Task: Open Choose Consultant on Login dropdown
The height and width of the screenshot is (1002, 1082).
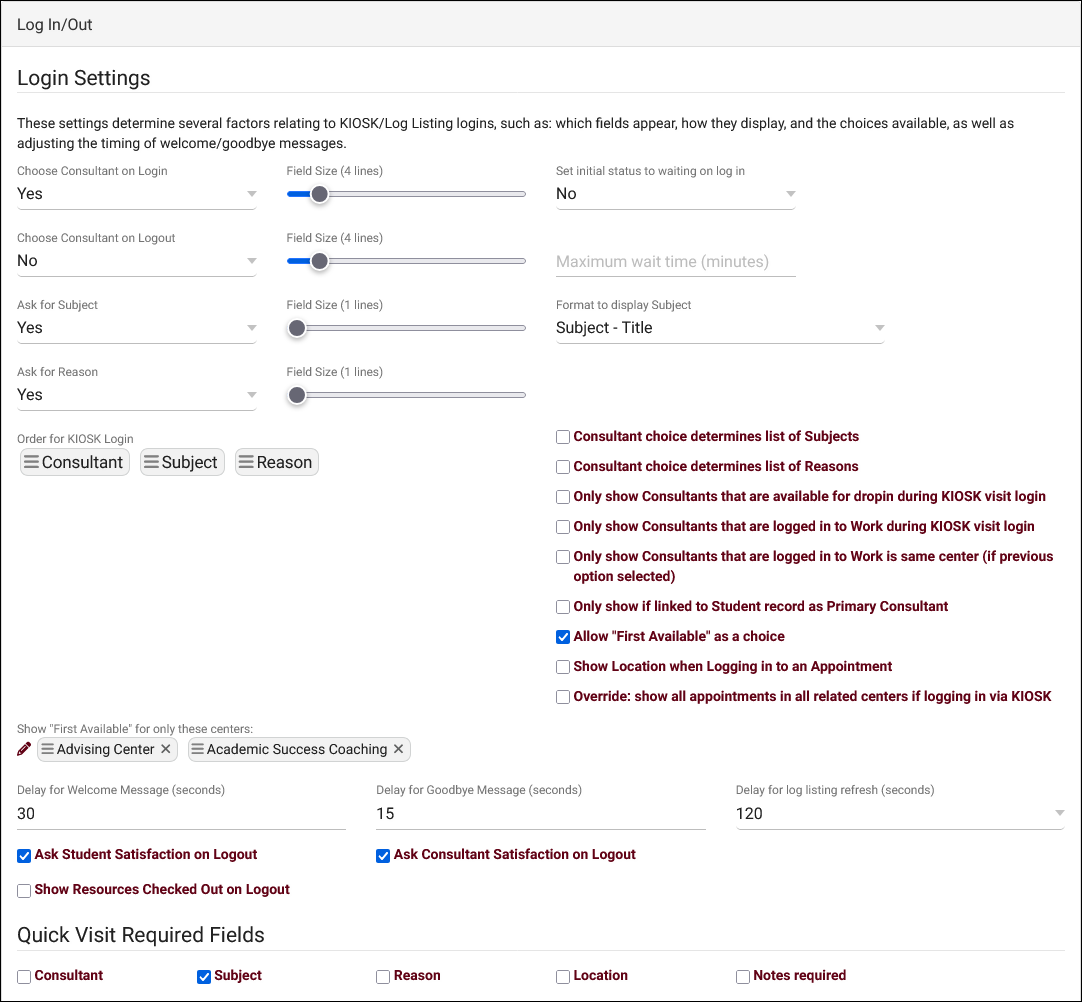Action: tap(136, 194)
